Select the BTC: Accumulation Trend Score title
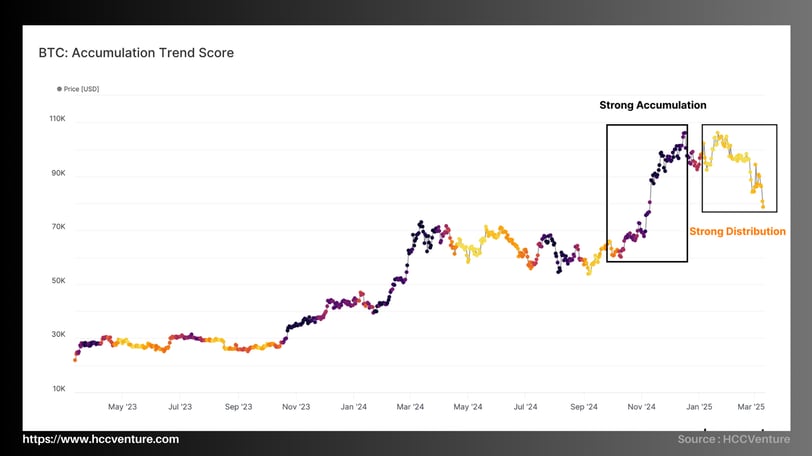Screen dimensions: 812x456 pyautogui.click(x=136, y=52)
